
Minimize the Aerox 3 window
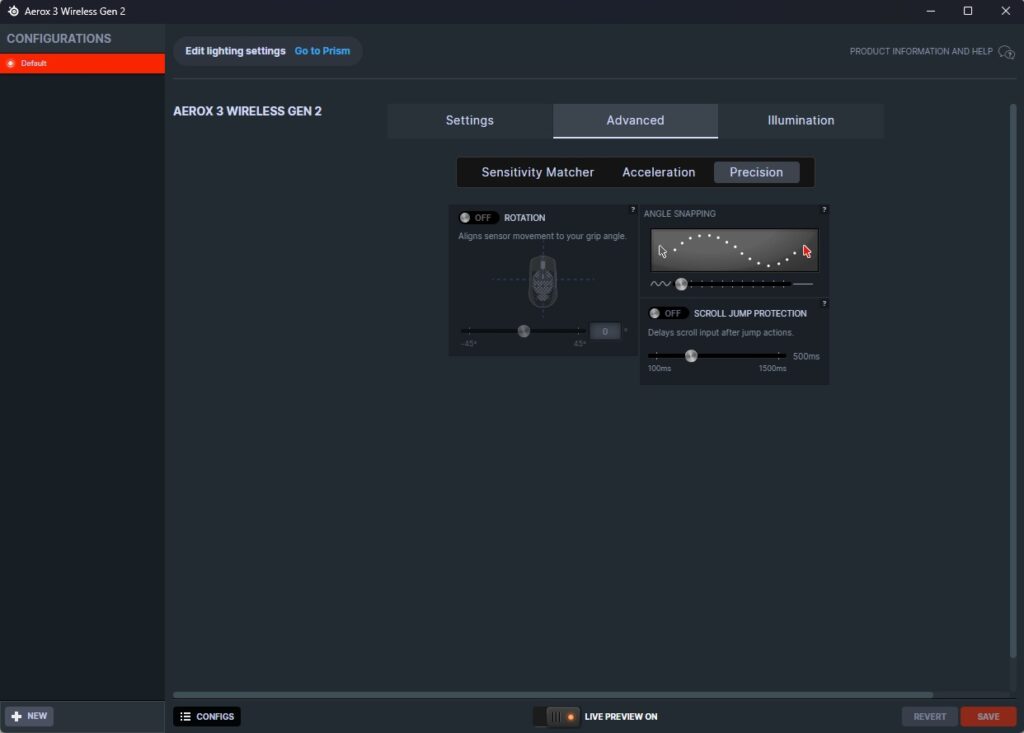tap(931, 11)
